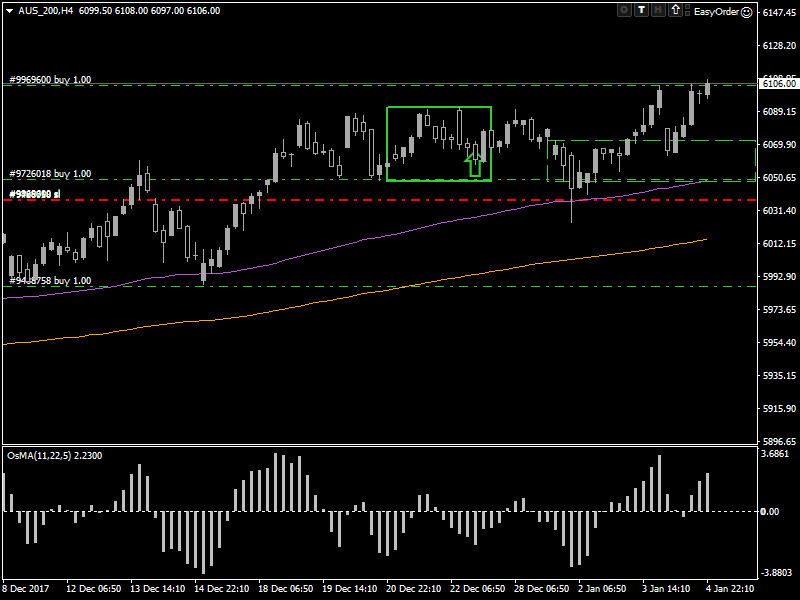Click the 8 Dec 2017 date label

(26, 588)
